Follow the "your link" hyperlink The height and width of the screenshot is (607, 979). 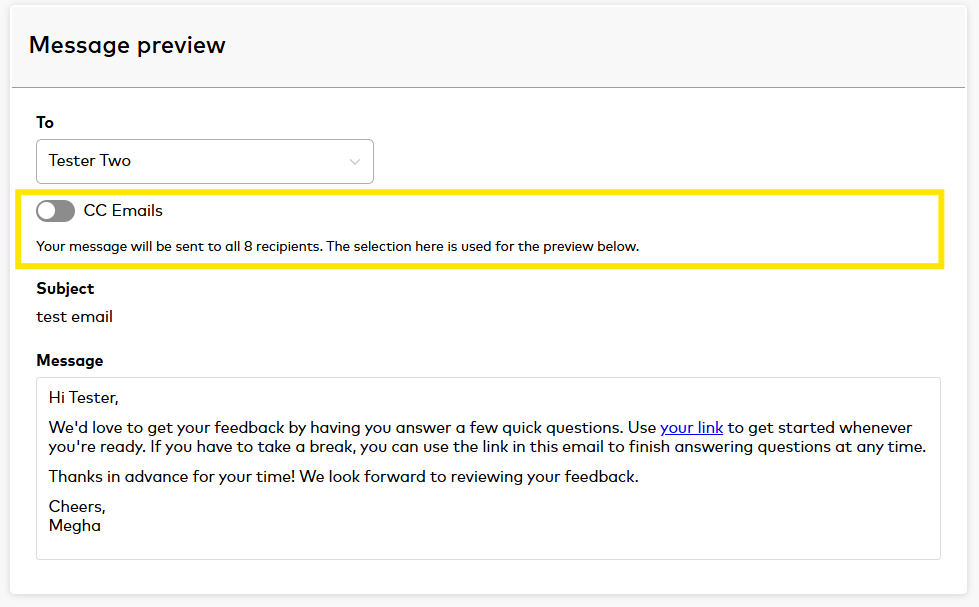click(x=691, y=428)
